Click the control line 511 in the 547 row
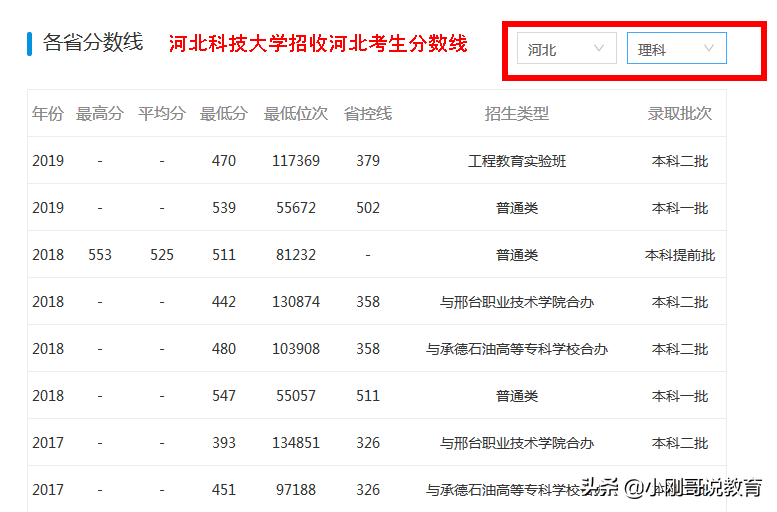The width and height of the screenshot is (777, 512). point(368,396)
